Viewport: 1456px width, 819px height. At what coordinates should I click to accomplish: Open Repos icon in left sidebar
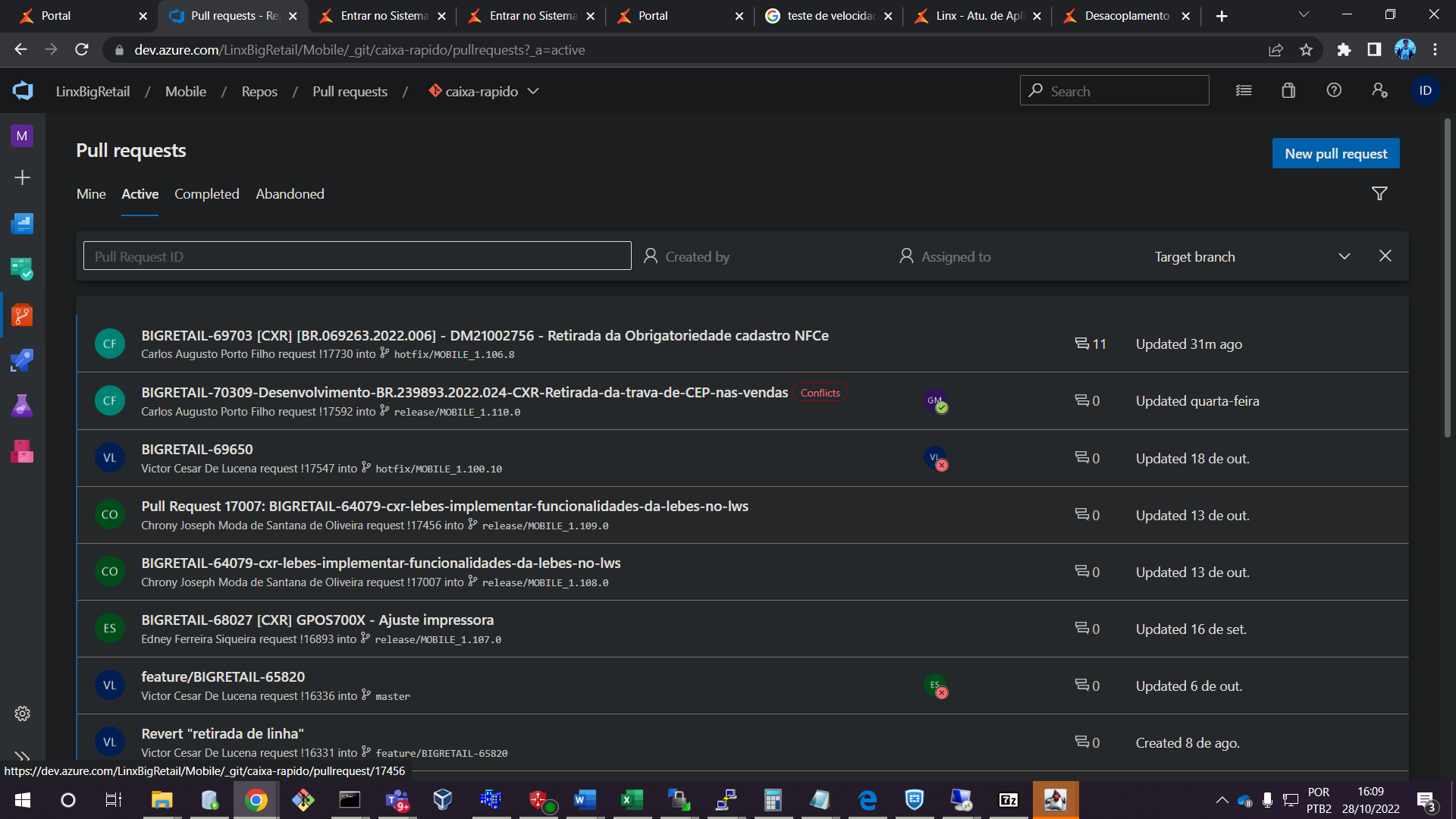(22, 315)
